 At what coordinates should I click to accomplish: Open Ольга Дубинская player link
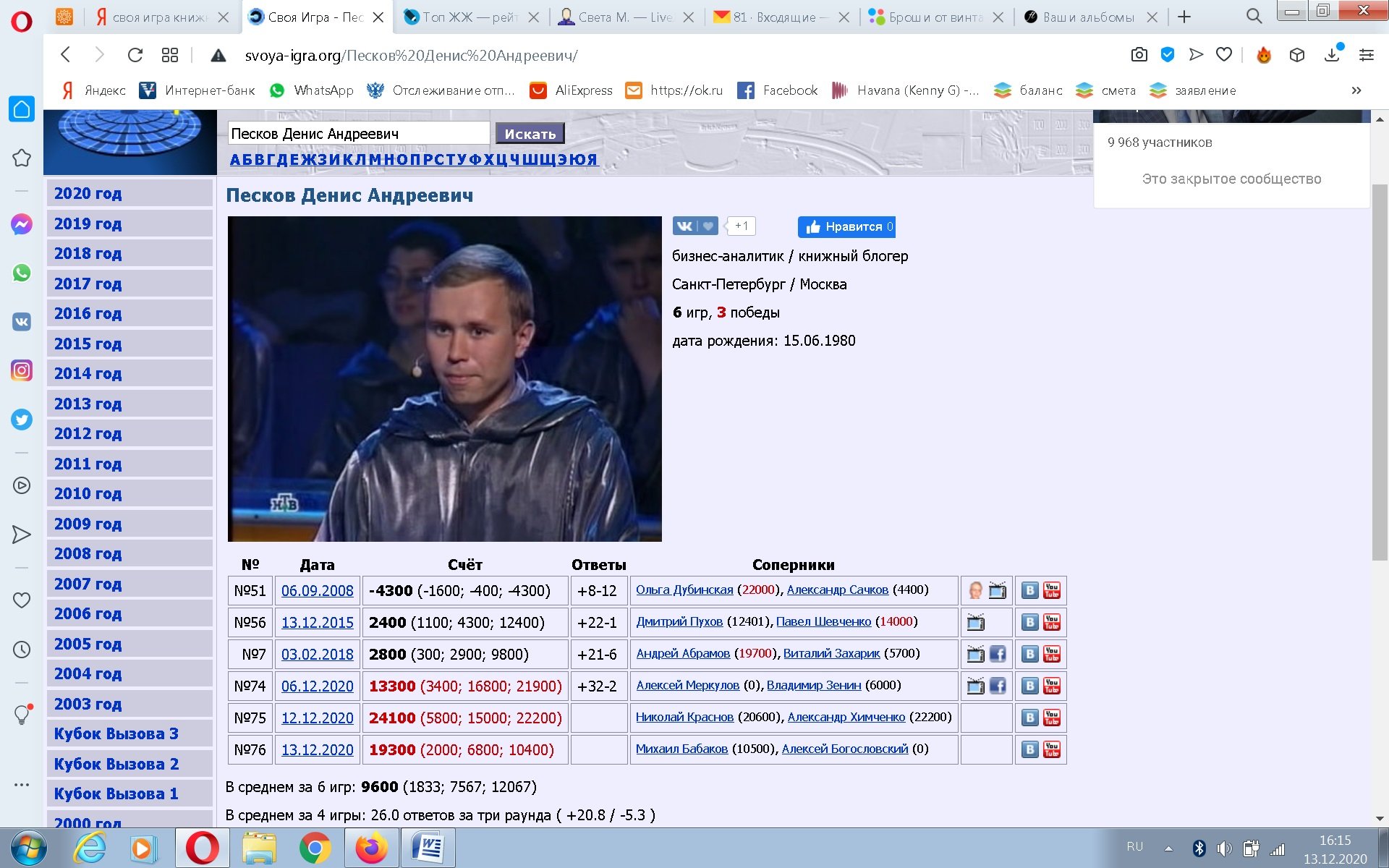(x=684, y=590)
